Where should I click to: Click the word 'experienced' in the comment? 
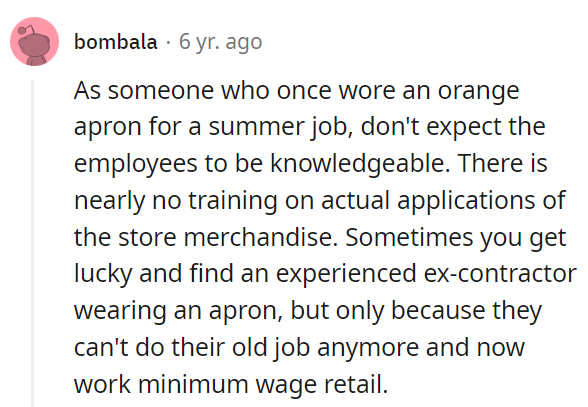point(346,273)
